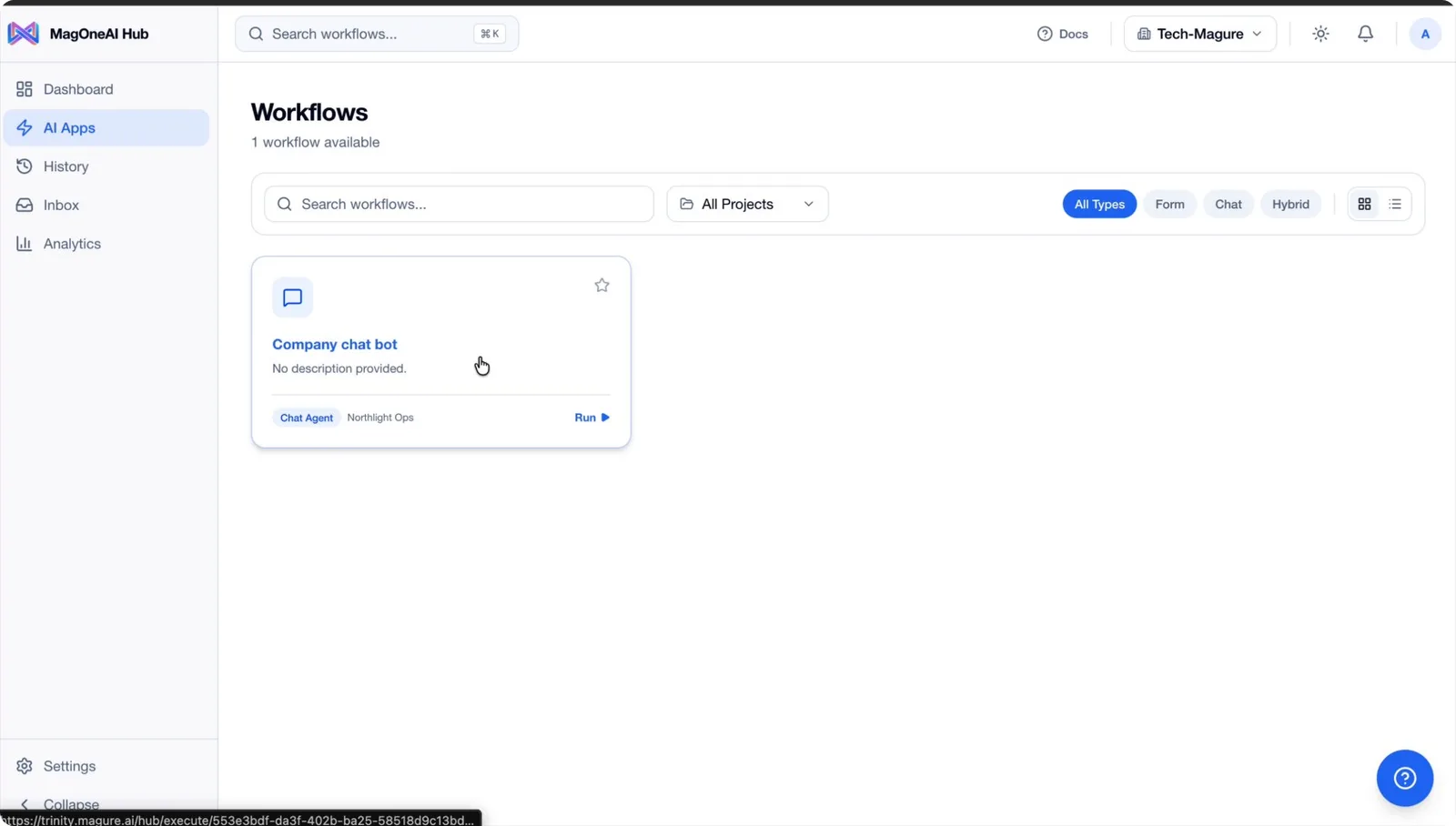Toggle the light/dark theme sun icon
Screen dimensions: 1456x826
tap(1320, 34)
